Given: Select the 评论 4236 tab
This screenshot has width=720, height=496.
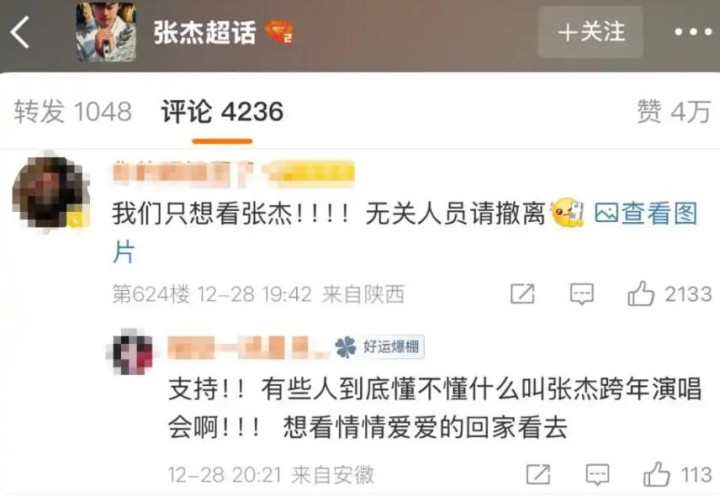Looking at the screenshot, I should (222, 112).
